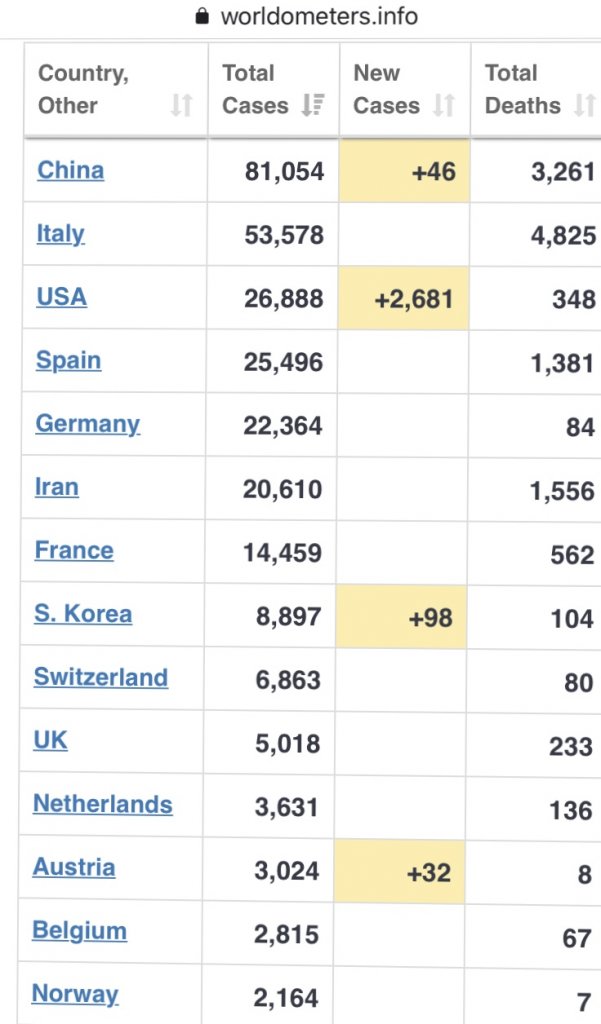Tap the padlock icon beside worldometers.info
Image resolution: width=601 pixels, height=1024 pixels.
pos(203,16)
